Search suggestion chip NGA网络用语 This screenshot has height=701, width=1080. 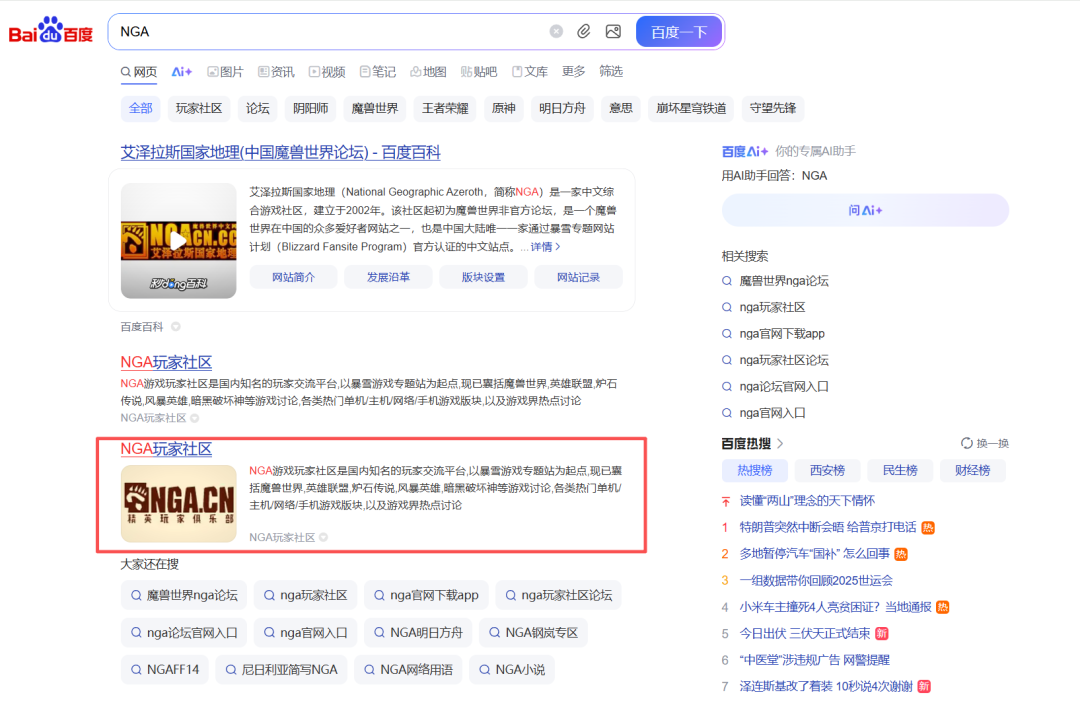[408, 669]
